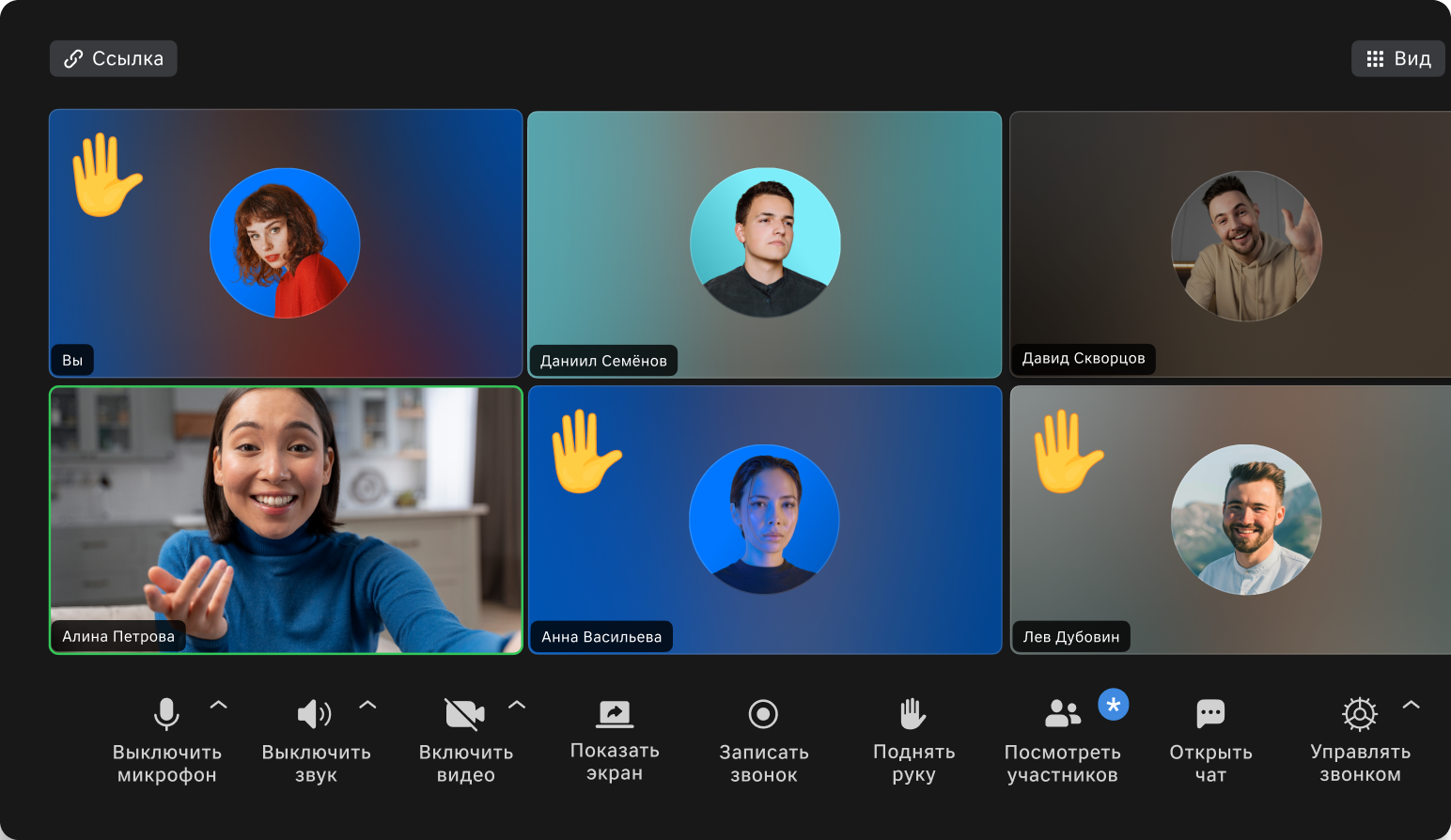This screenshot has width=1451, height=840.
Task: Click the Ссылка link button
Action: point(114,59)
